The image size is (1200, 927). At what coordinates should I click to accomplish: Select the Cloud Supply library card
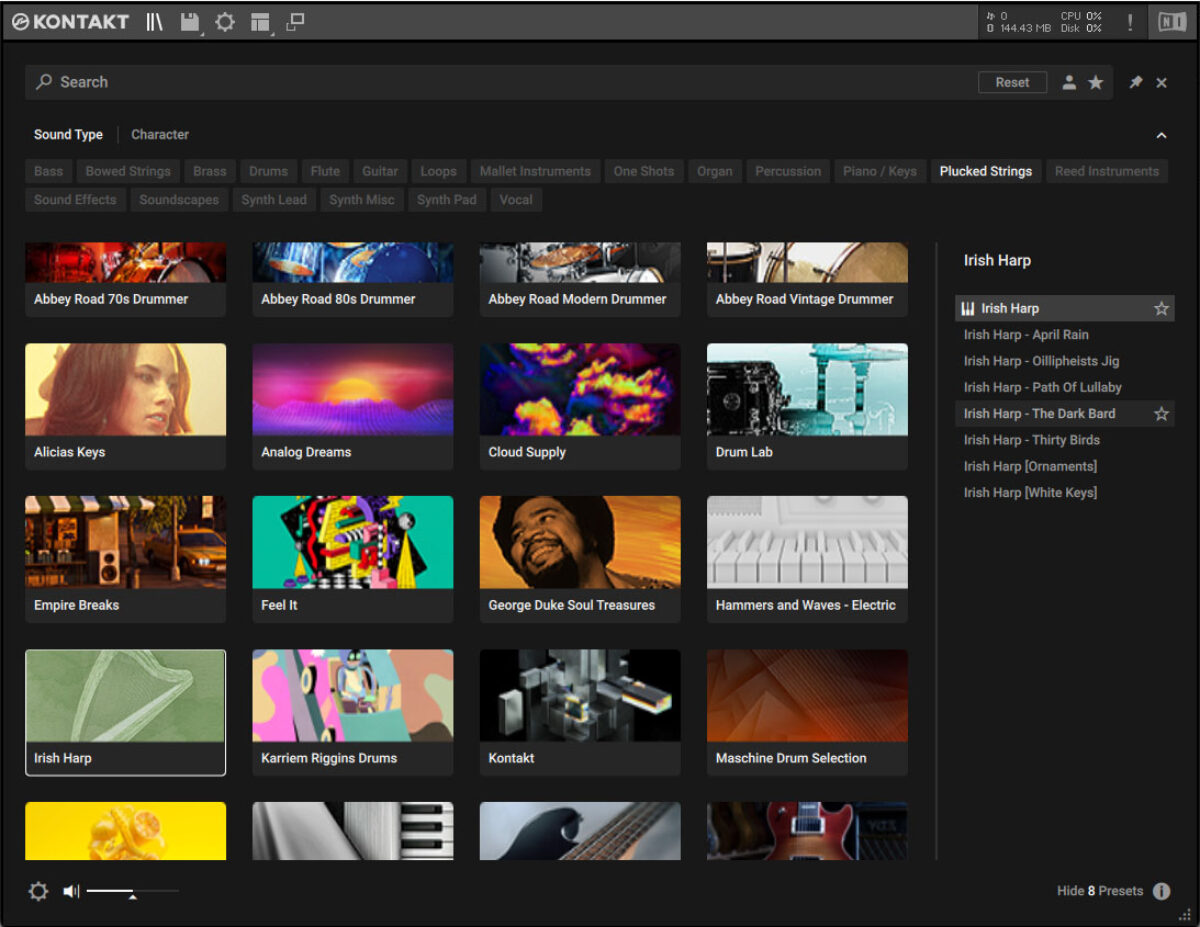point(580,407)
